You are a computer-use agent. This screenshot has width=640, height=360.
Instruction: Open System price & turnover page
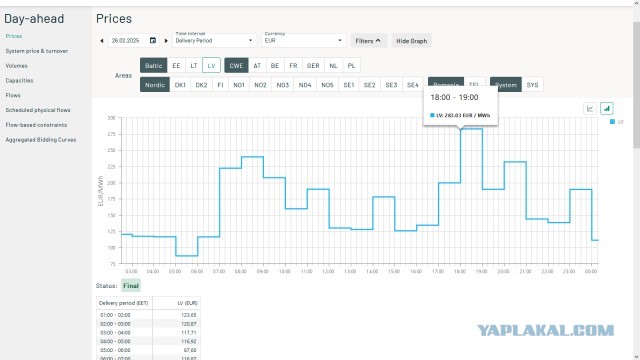pyautogui.click(x=37, y=51)
